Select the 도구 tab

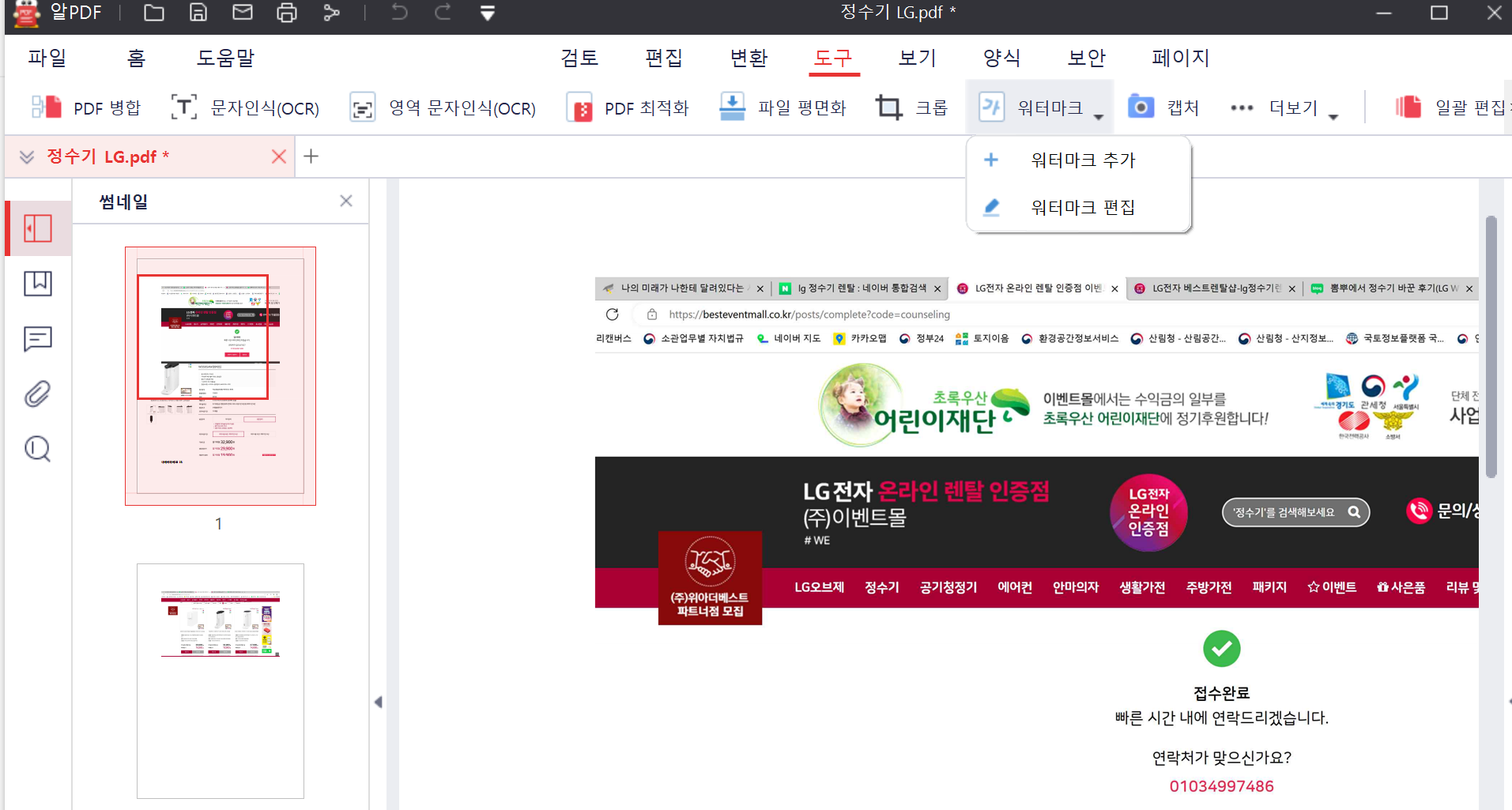[834, 58]
